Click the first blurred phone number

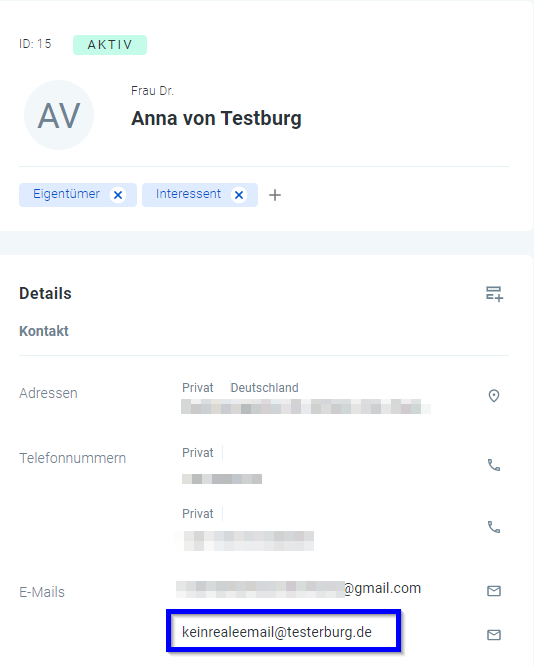(x=222, y=479)
